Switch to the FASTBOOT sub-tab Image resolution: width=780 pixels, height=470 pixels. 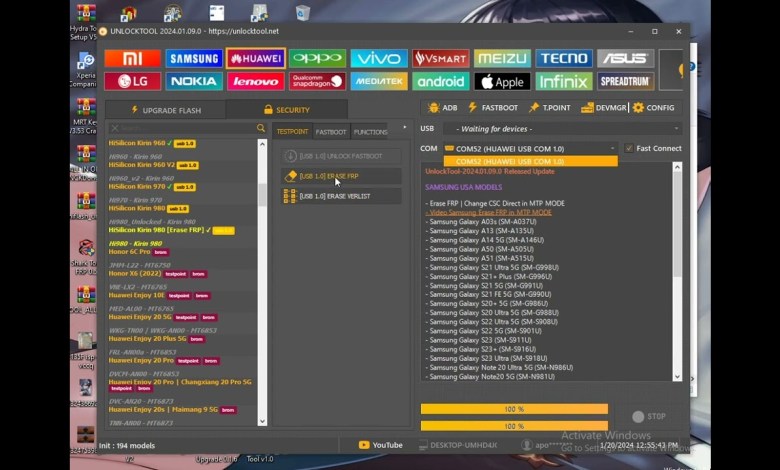331,132
